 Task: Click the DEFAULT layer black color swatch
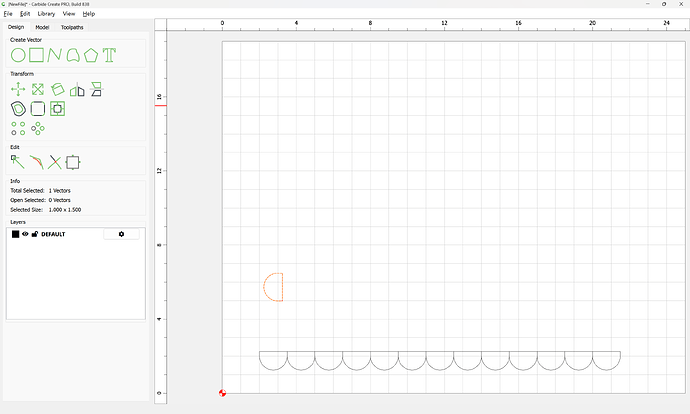tap(15, 234)
